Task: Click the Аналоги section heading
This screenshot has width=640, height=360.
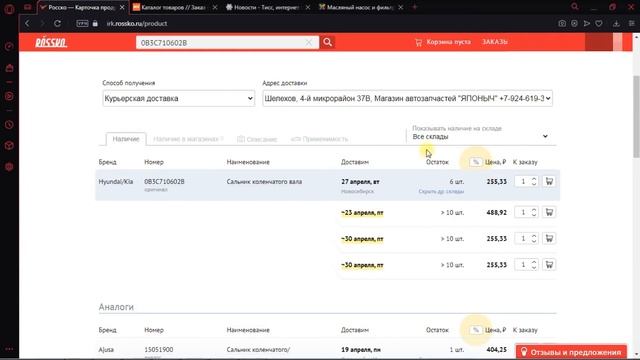Action: pos(116,307)
